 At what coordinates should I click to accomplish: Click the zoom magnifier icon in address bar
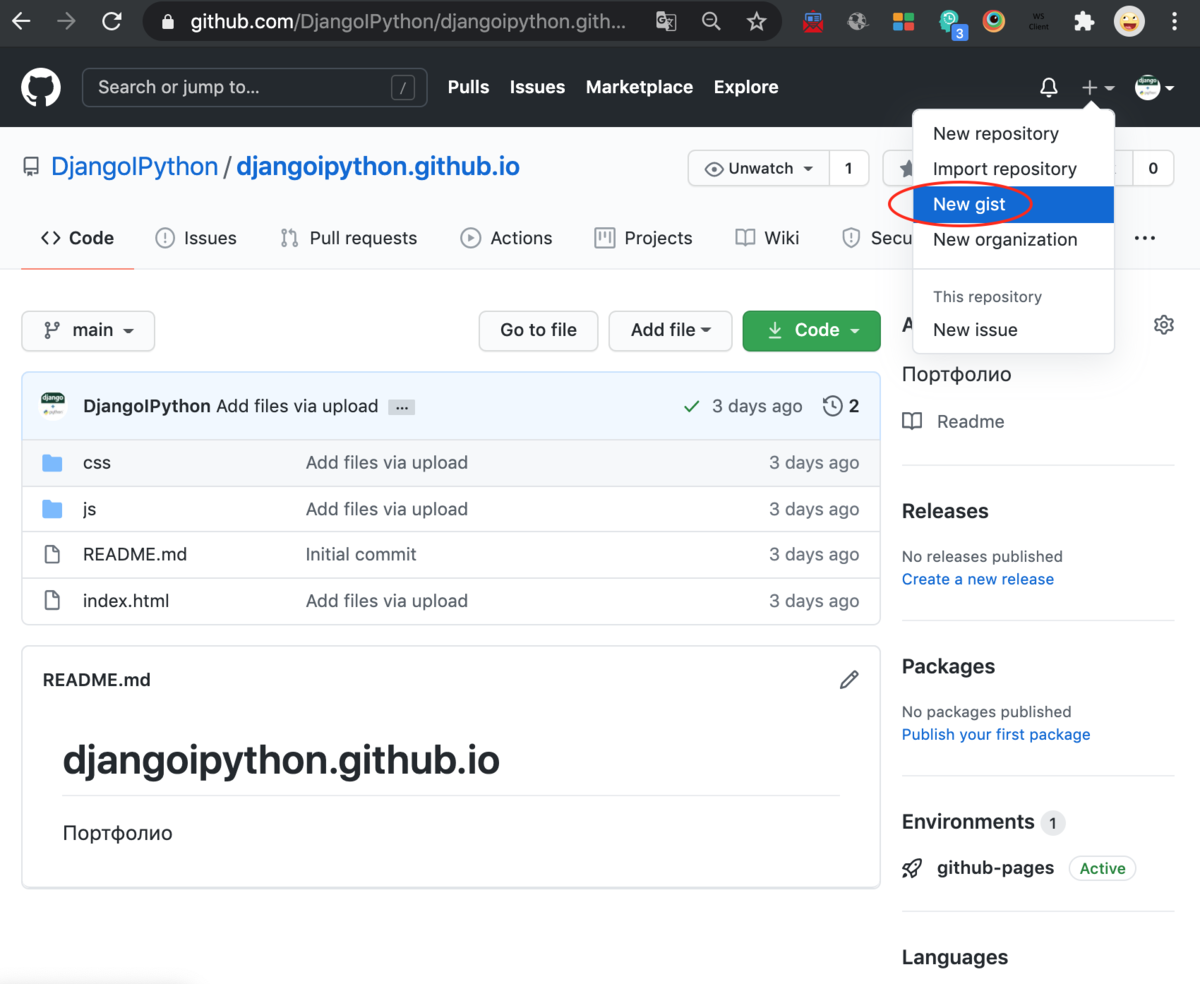[712, 21]
